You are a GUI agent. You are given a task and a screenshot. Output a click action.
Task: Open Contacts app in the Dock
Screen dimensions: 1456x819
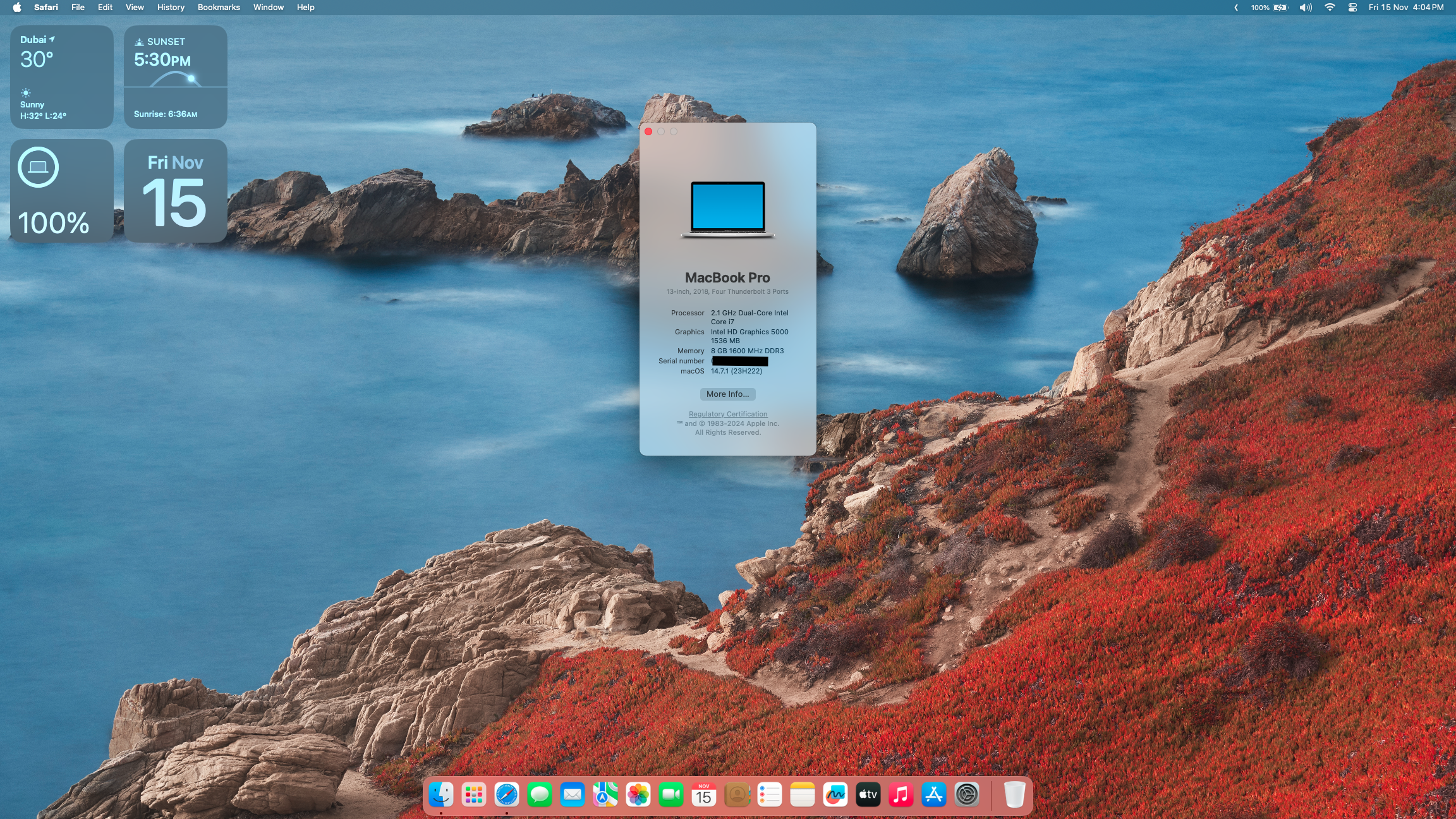pos(737,794)
